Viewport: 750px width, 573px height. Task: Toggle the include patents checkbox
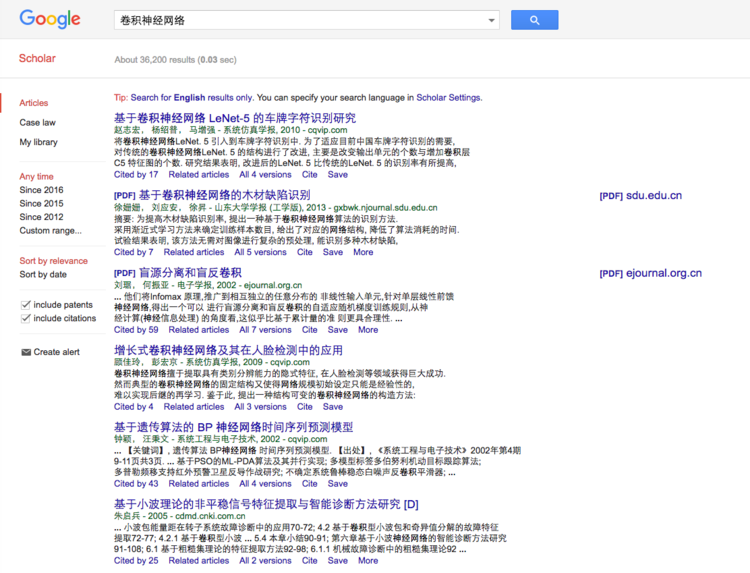[x=26, y=305]
